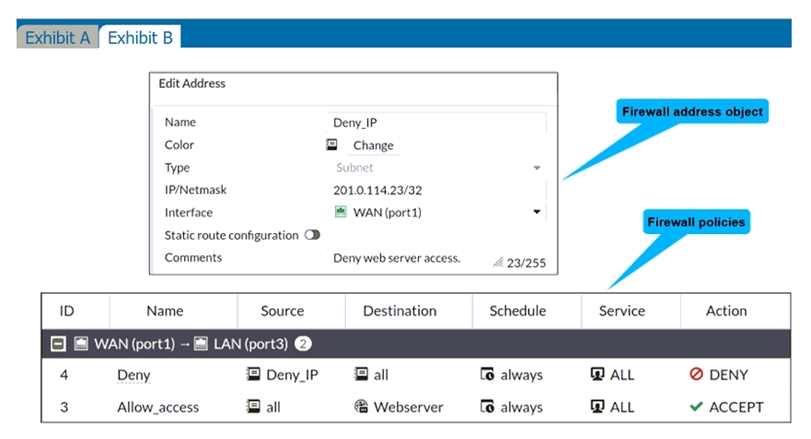Image resolution: width=811 pixels, height=439 pixels.
Task: Switch to the Exhibit A tab
Action: 57,37
